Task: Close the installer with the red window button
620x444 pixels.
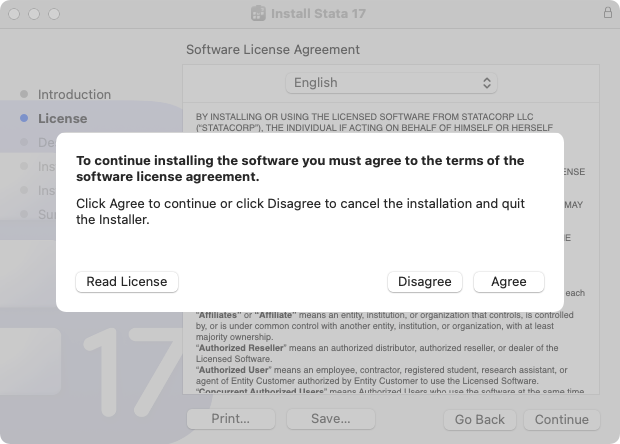Action: 14,14
